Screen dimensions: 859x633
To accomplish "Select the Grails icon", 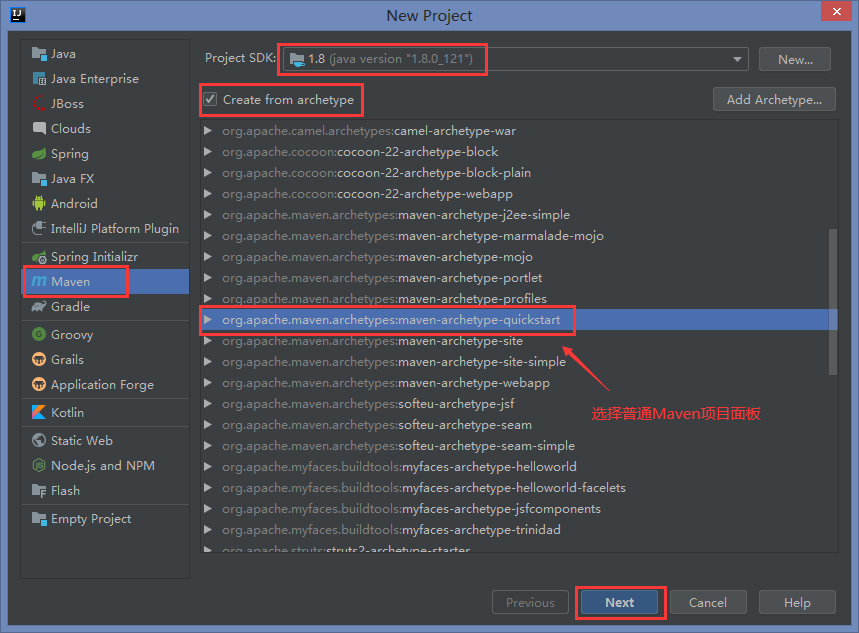I will [x=39, y=360].
